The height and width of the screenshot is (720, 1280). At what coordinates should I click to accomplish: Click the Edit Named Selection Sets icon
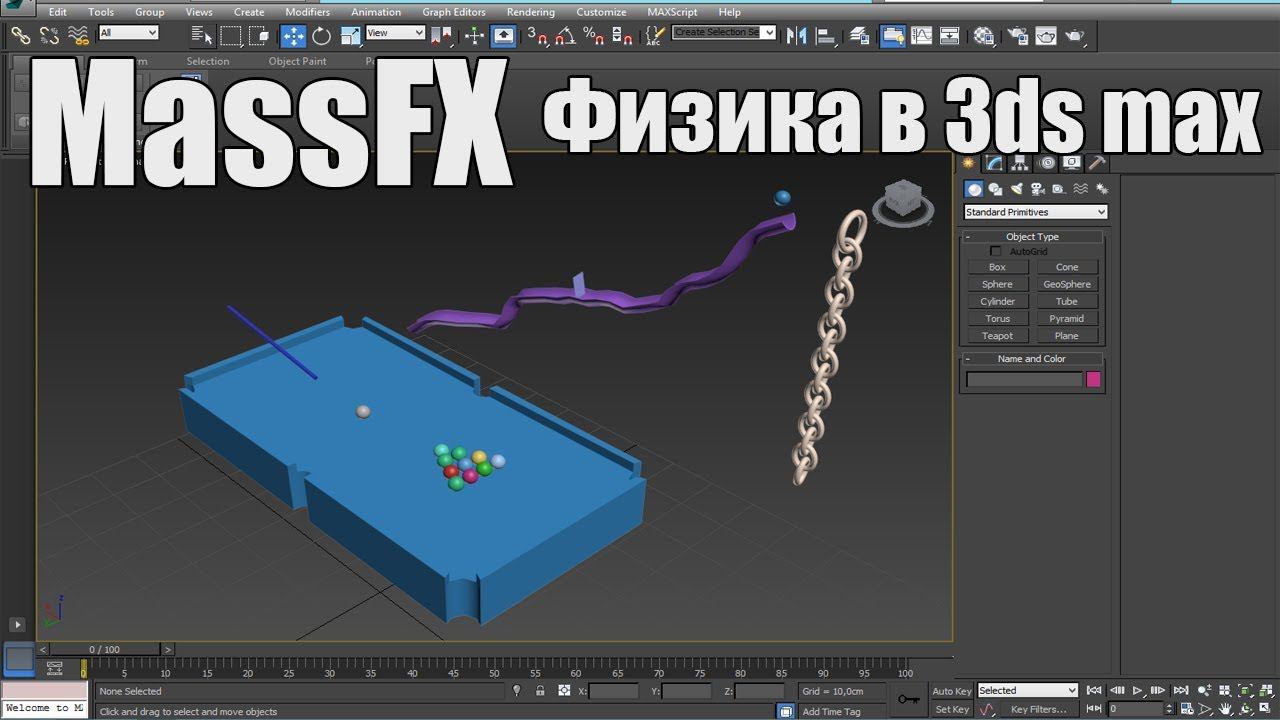click(x=654, y=36)
